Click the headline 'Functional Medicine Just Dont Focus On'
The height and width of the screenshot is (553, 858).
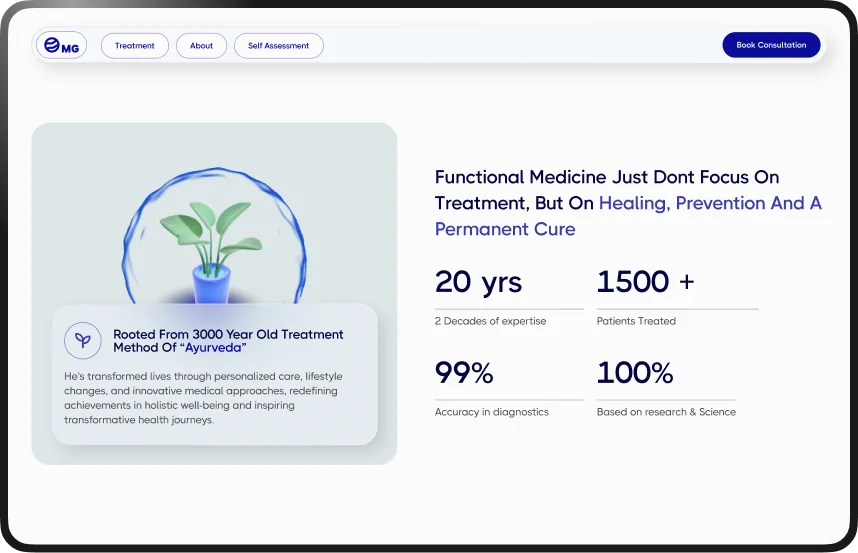(x=607, y=177)
